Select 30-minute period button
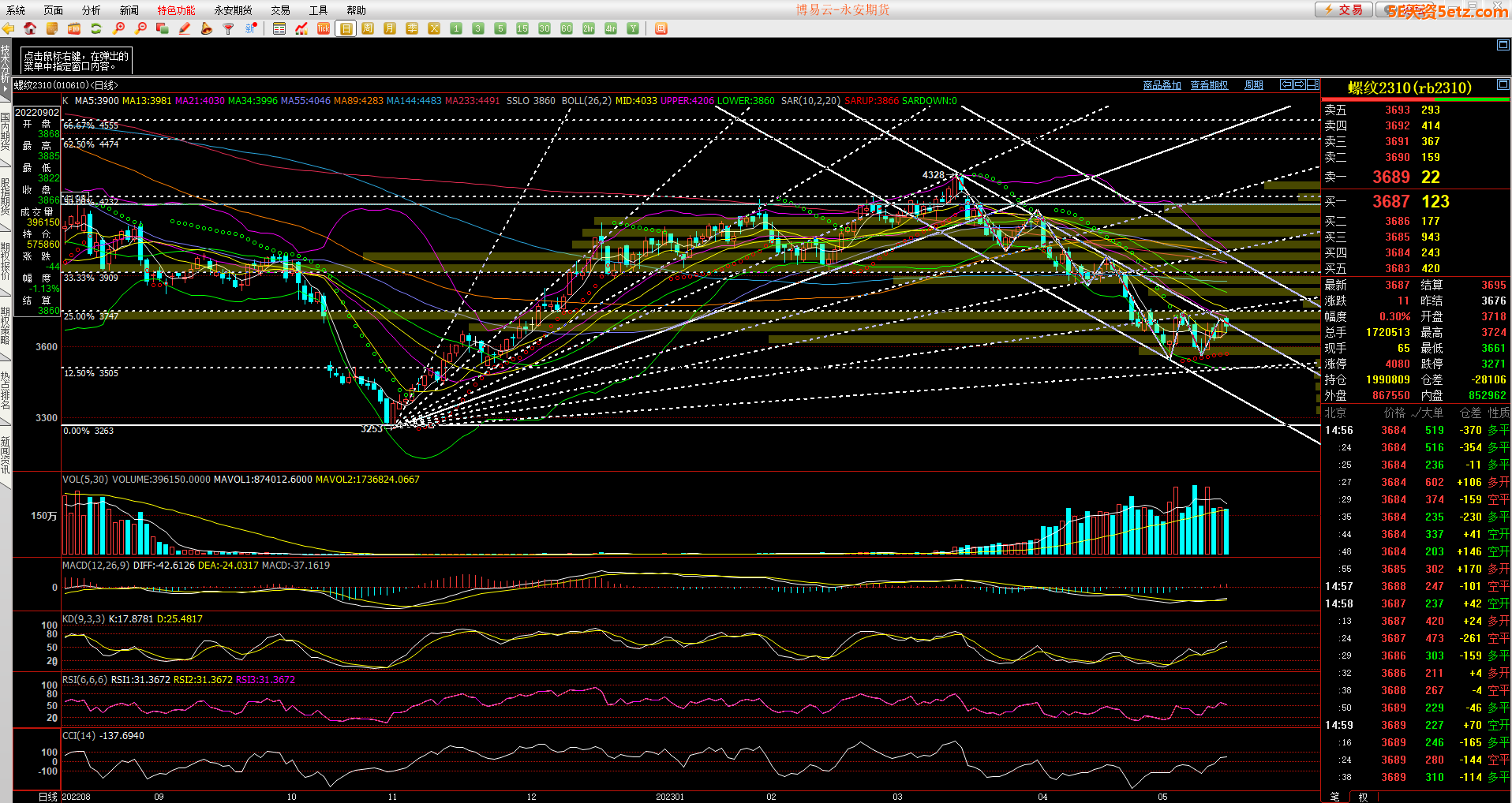This screenshot has height=803, width=1512. click(x=545, y=28)
